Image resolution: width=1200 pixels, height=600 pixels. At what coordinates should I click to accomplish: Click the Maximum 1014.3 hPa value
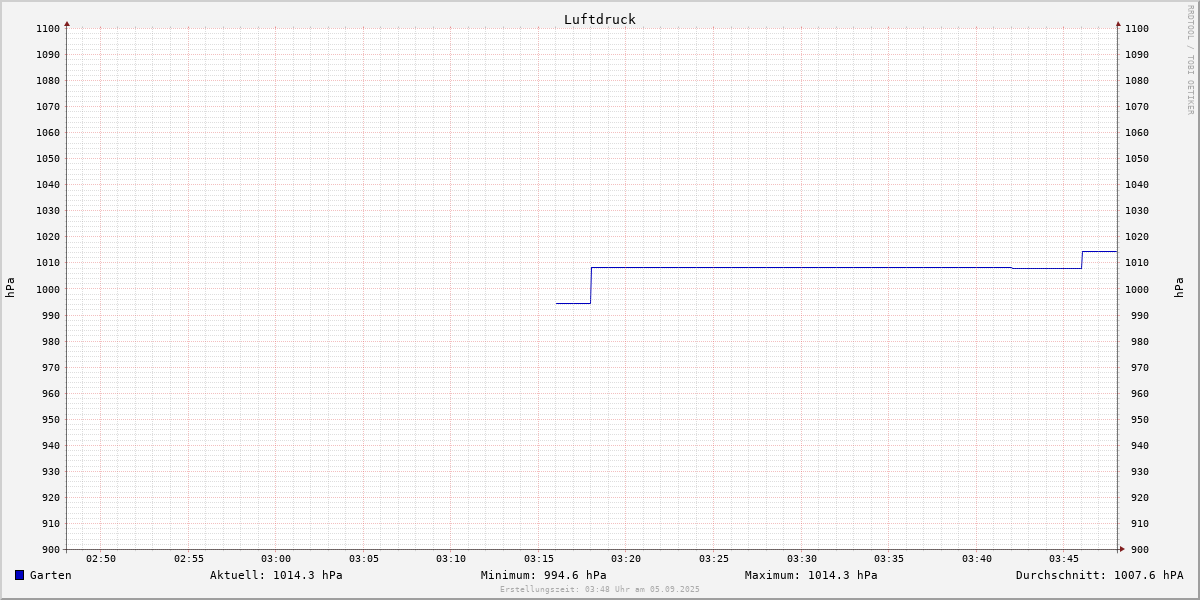(811, 575)
